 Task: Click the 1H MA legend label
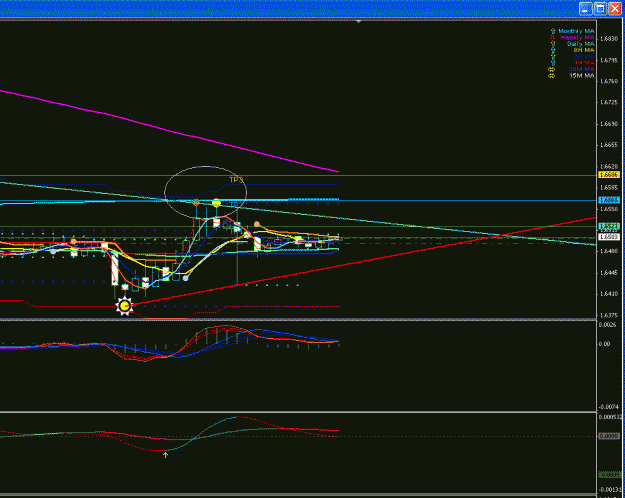(584, 63)
